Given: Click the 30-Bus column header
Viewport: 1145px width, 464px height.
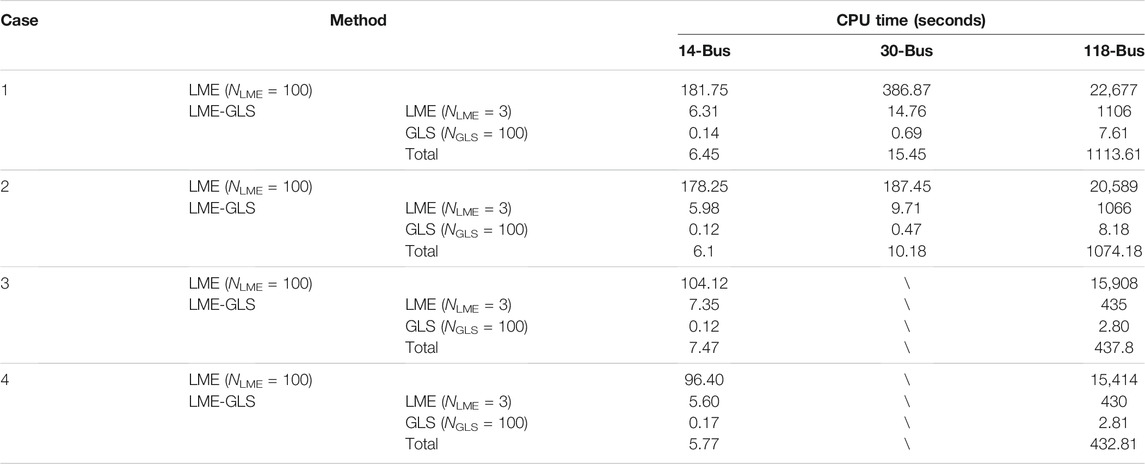Looking at the screenshot, I should (x=907, y=53).
